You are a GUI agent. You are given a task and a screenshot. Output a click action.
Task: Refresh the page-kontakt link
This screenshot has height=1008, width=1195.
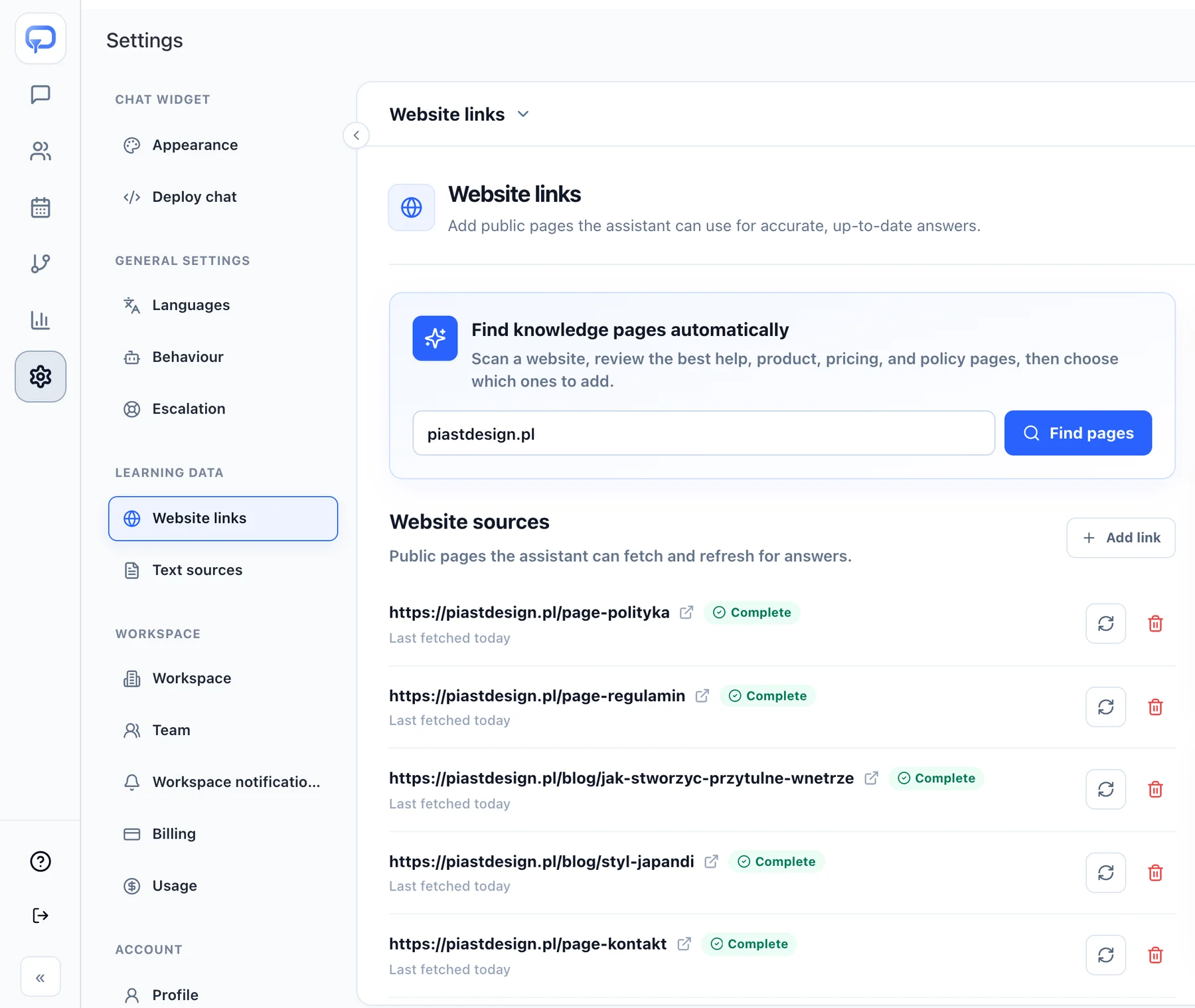[x=1105, y=955]
